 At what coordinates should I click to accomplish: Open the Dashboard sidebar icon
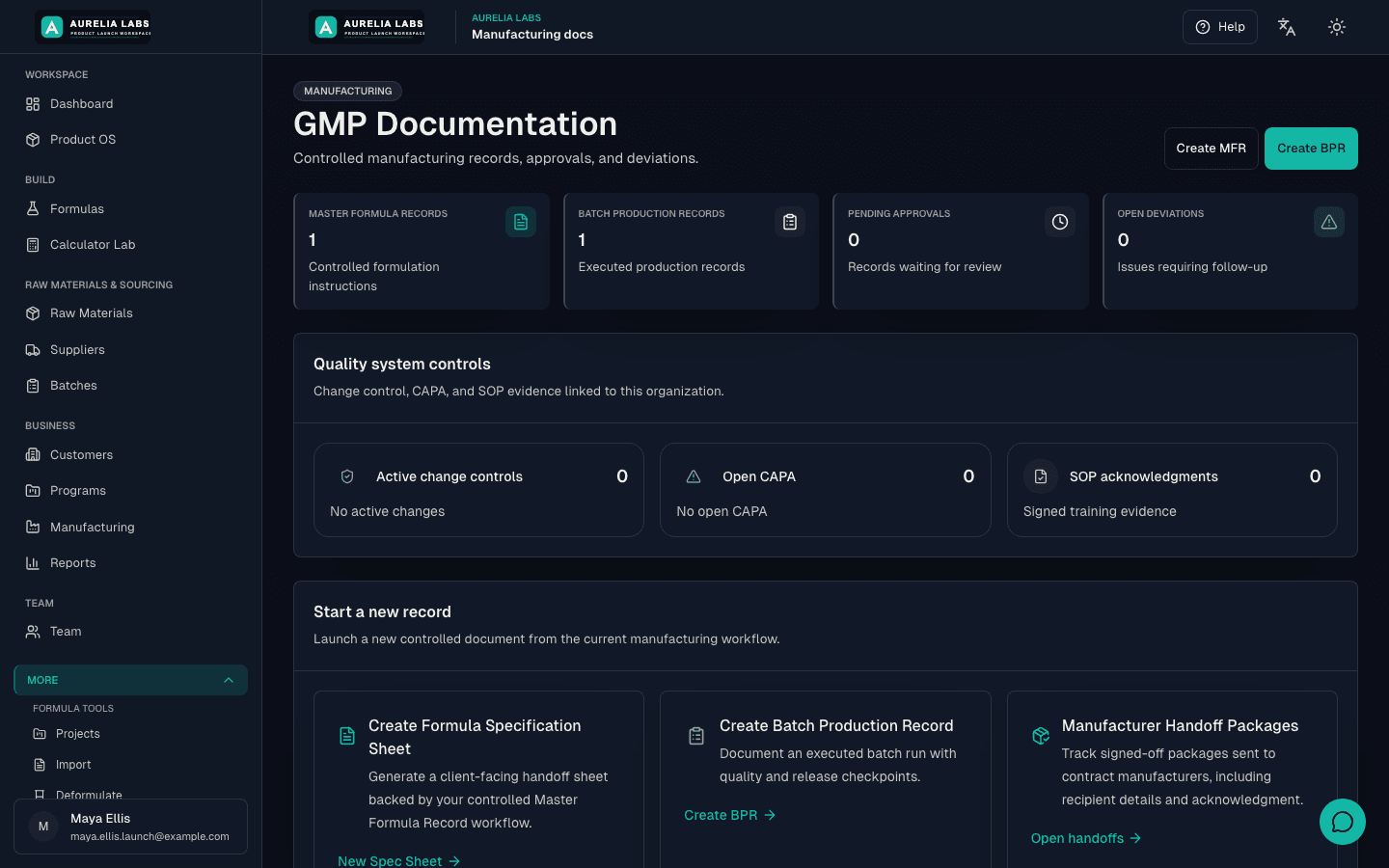(33, 104)
